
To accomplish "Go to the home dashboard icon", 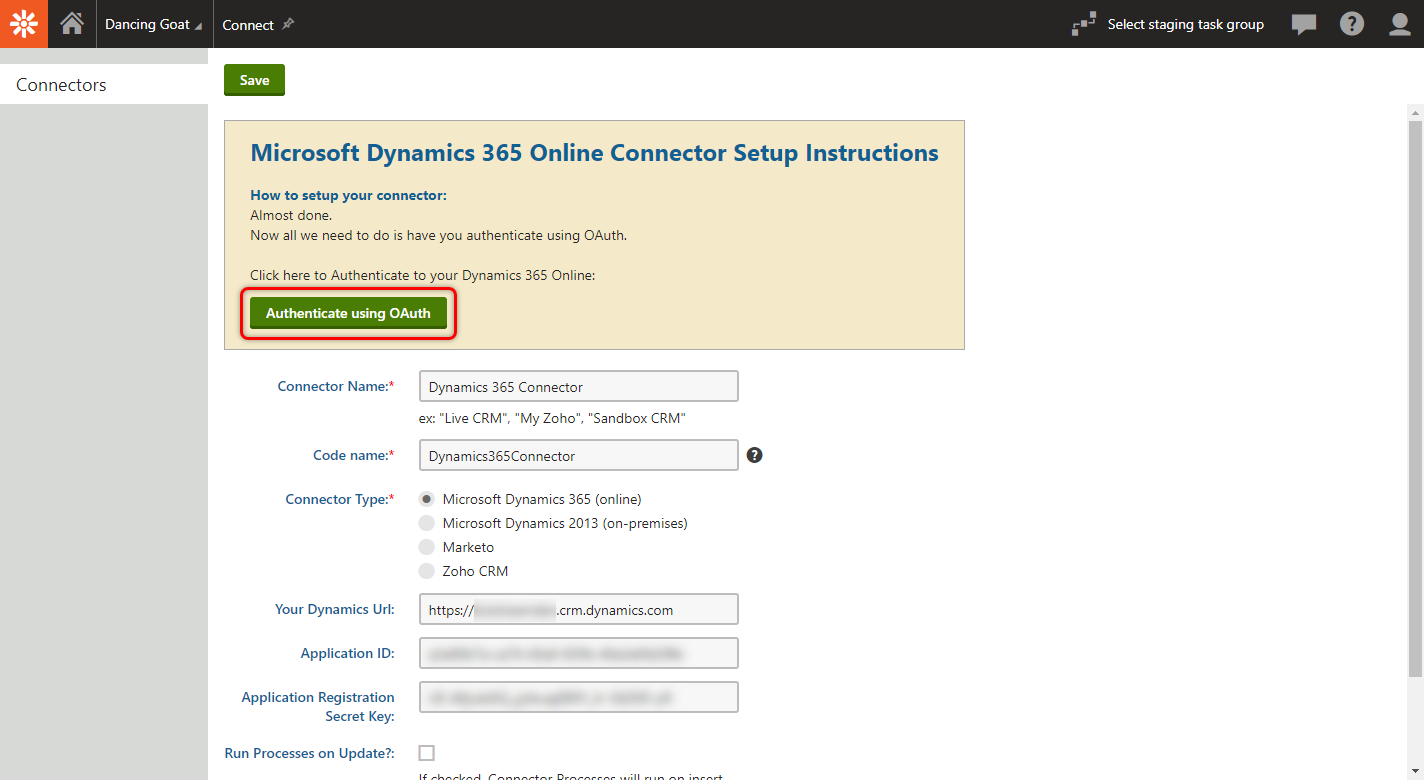I will coord(72,24).
